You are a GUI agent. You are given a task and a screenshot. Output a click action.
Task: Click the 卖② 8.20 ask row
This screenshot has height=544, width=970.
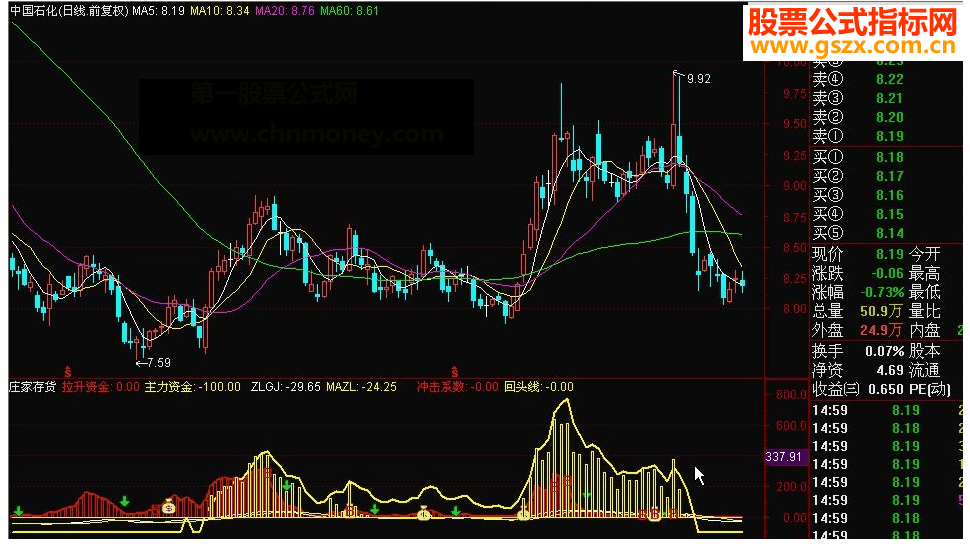[x=858, y=117]
